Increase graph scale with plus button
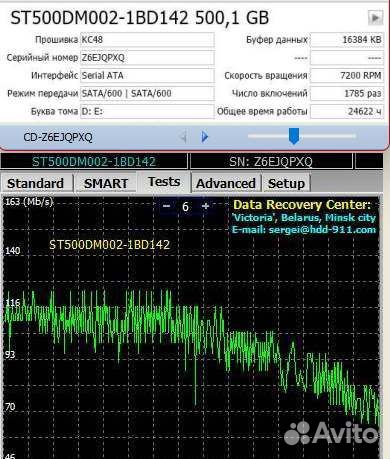 [x=205, y=206]
